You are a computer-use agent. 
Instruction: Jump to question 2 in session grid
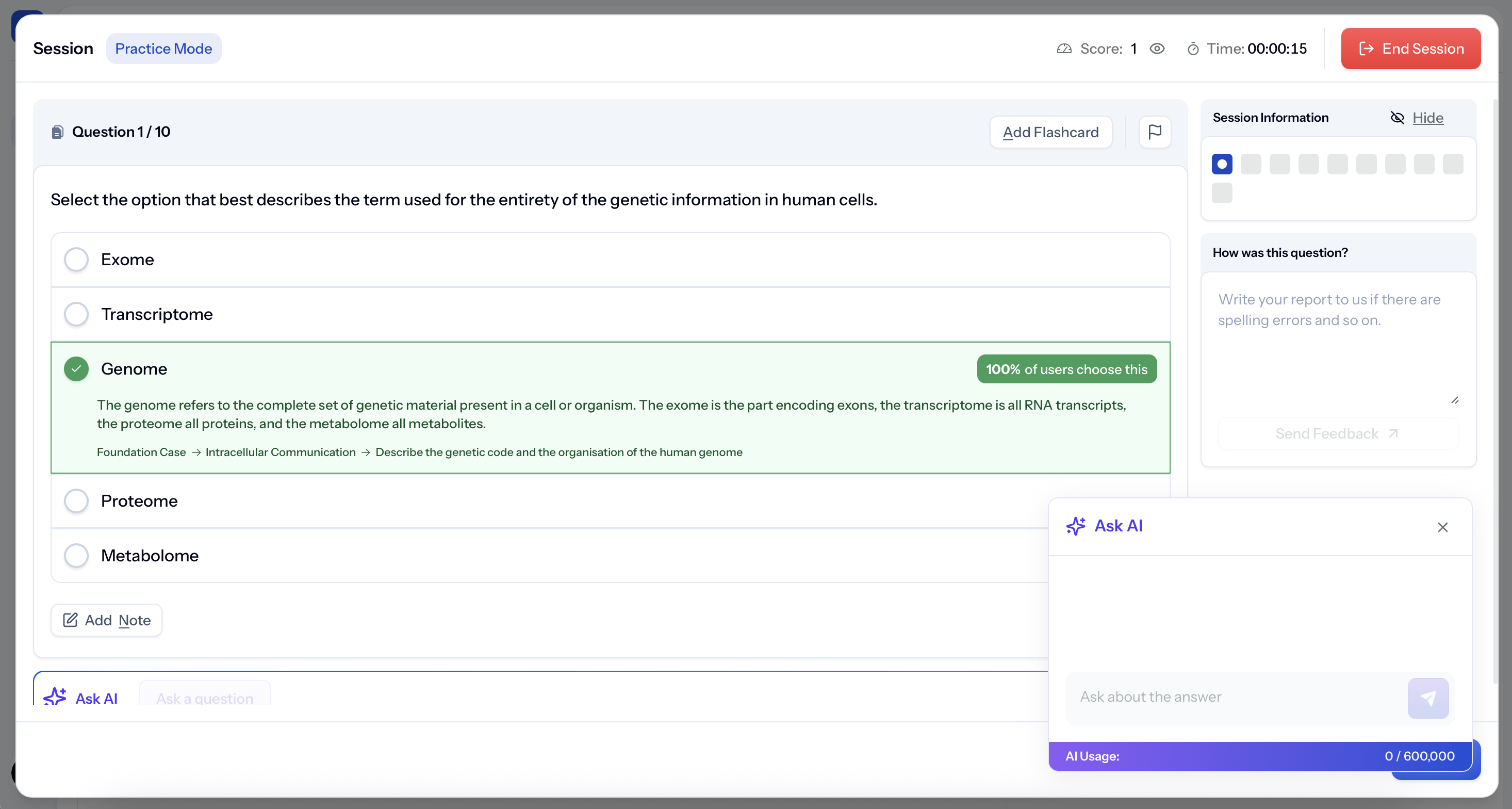(x=1251, y=165)
